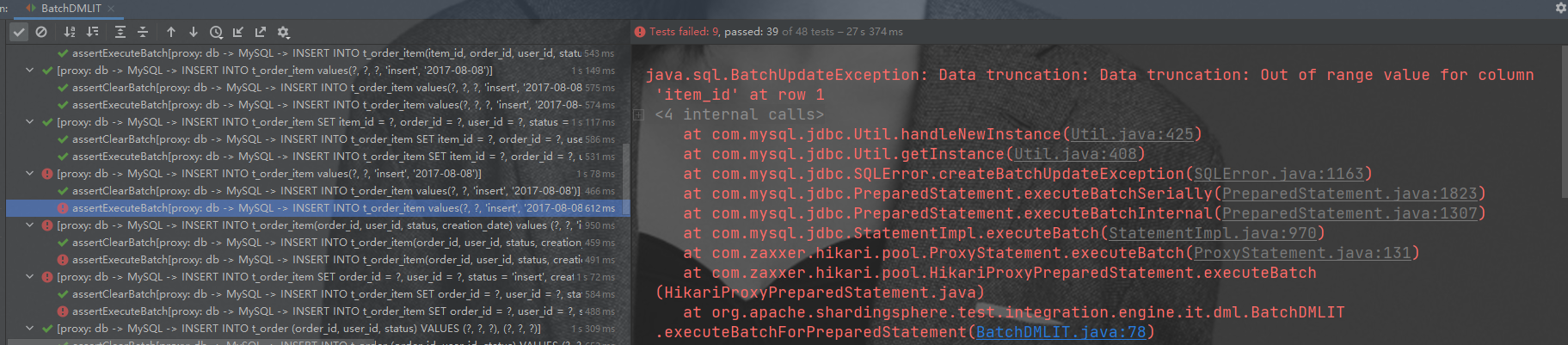
Task: Go to previous failed test arrow
Action: point(171,32)
